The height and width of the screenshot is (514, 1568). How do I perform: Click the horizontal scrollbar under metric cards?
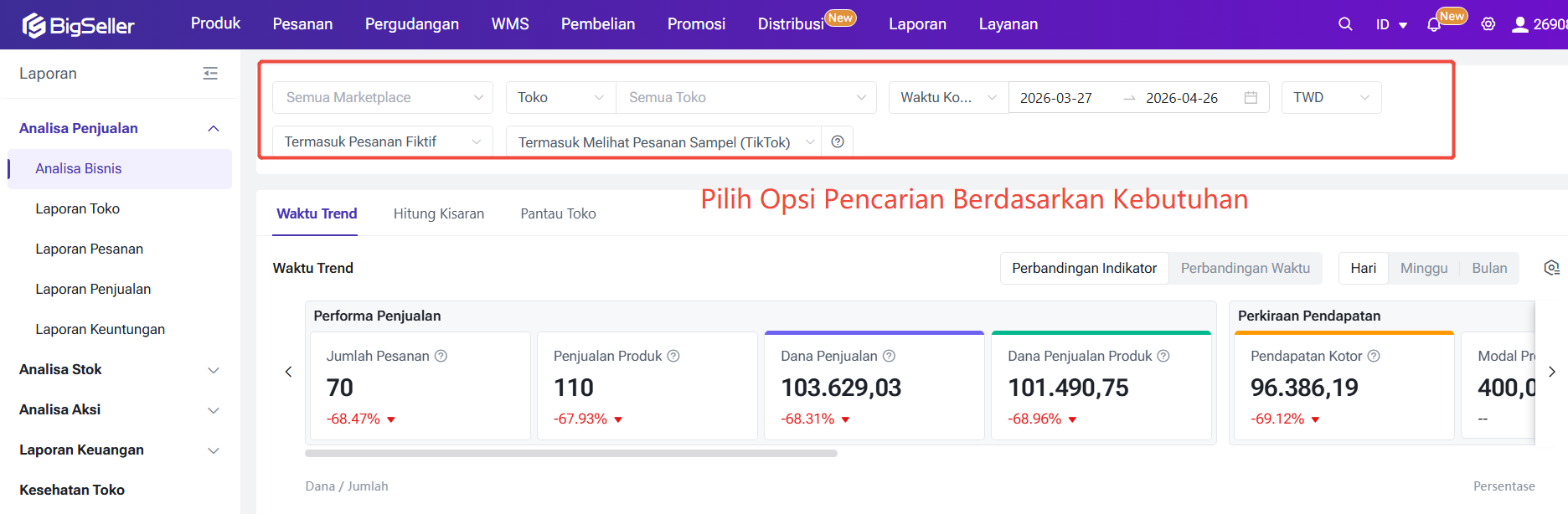[570, 453]
